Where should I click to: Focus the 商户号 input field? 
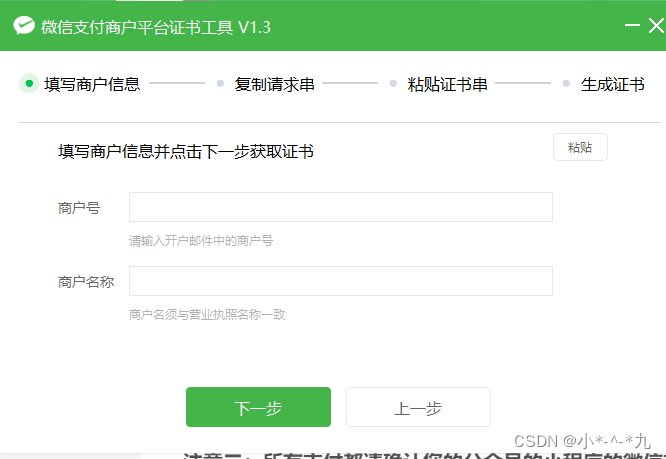coord(341,207)
